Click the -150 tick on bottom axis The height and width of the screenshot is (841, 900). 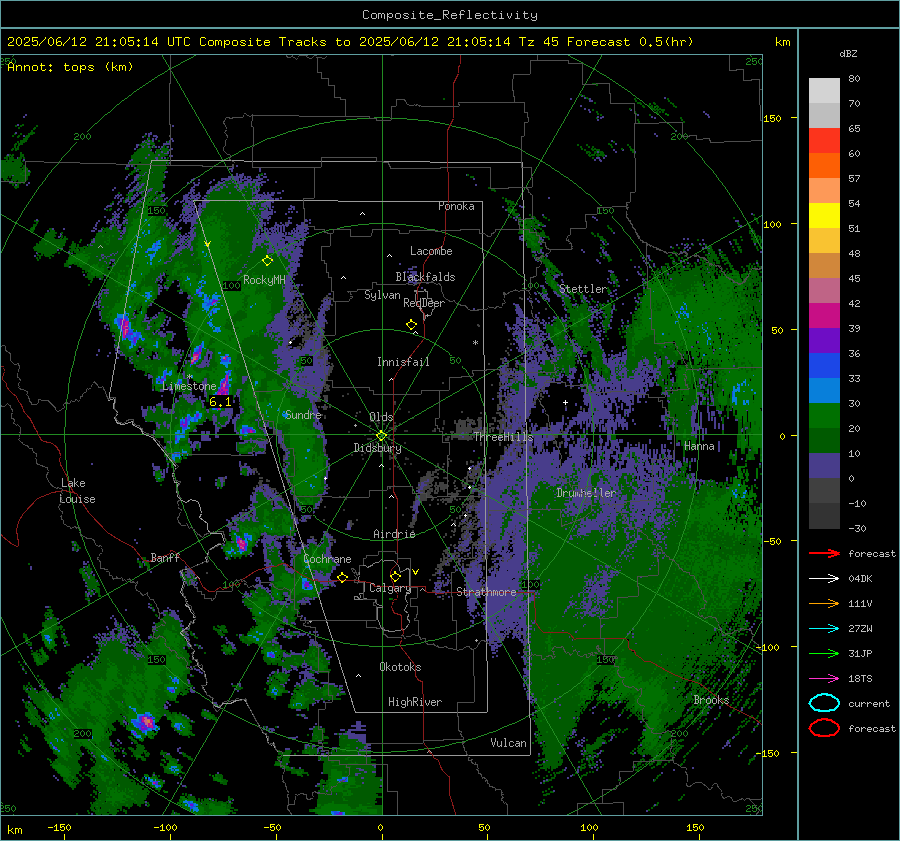click(x=59, y=827)
